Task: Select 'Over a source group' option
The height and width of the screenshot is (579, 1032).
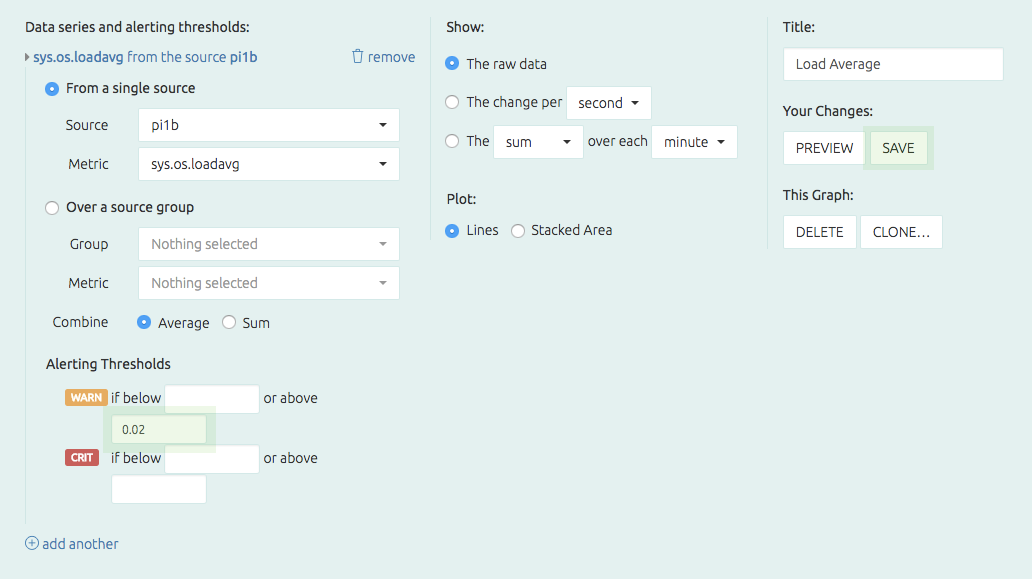Action: coord(52,208)
